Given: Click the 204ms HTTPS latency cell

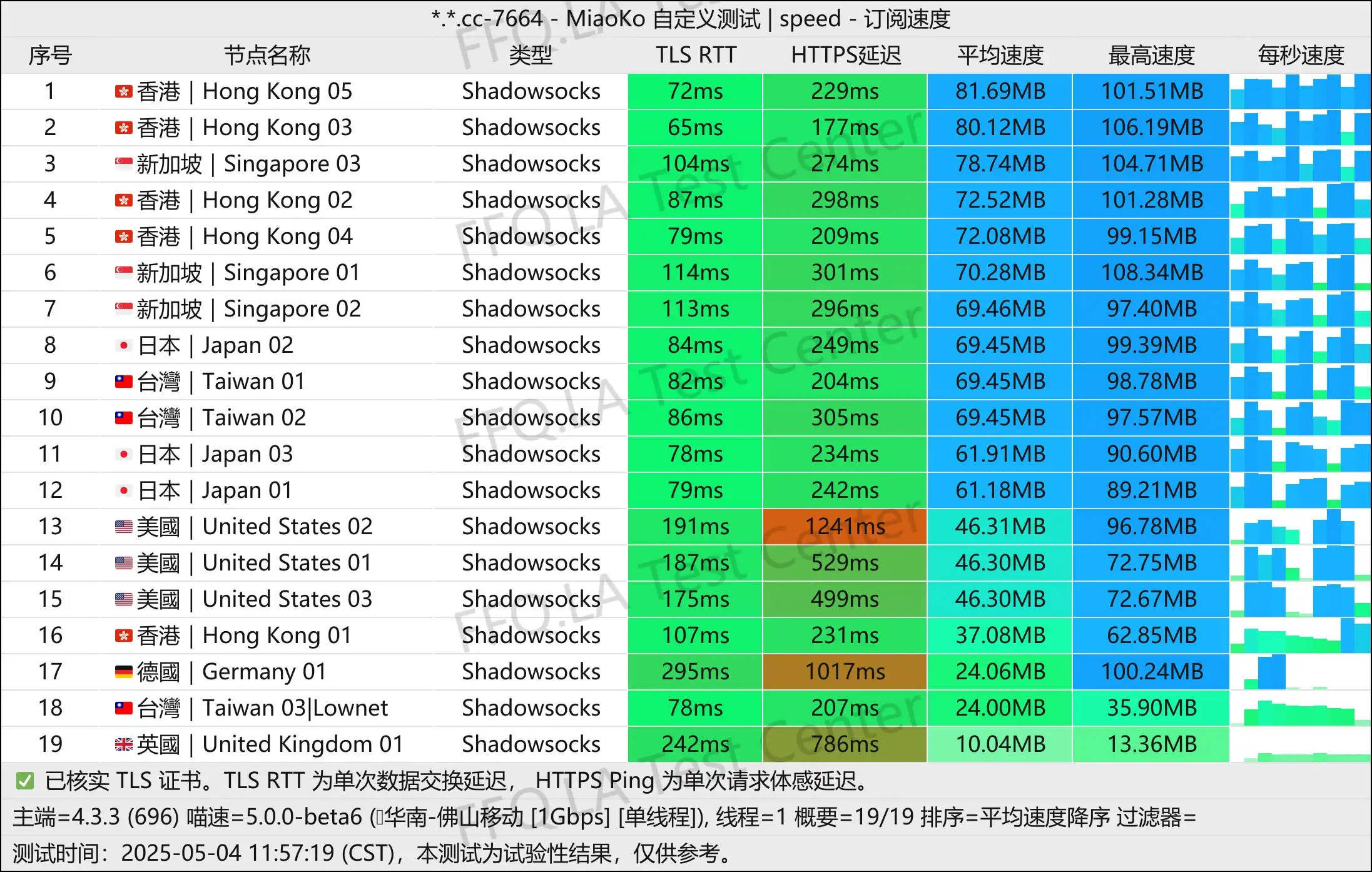Looking at the screenshot, I should coord(845,382).
